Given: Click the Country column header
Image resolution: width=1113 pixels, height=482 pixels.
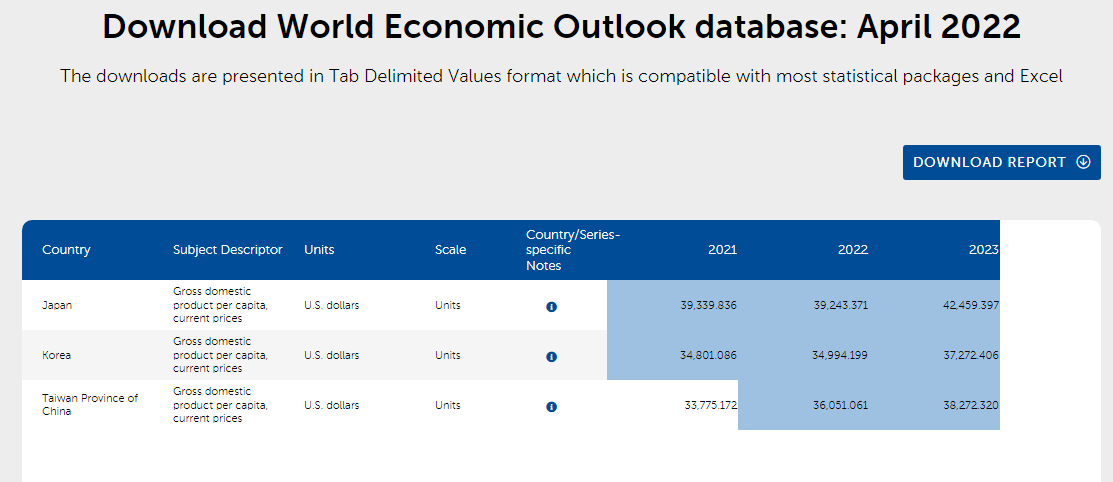Looking at the screenshot, I should coord(66,250).
